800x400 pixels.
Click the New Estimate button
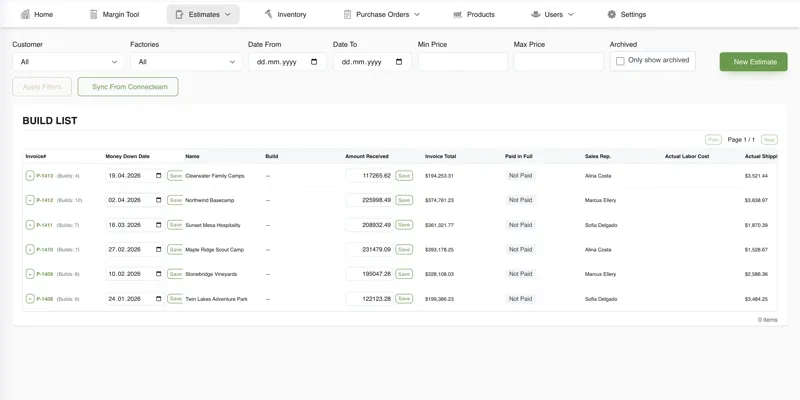(x=754, y=62)
